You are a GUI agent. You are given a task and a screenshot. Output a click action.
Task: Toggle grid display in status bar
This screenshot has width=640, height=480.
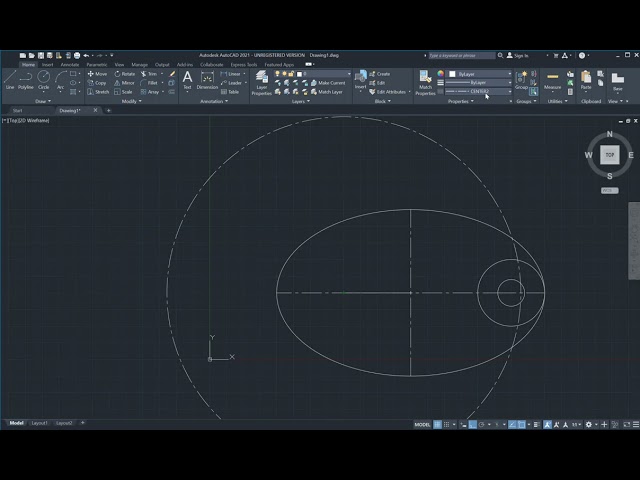(437, 424)
